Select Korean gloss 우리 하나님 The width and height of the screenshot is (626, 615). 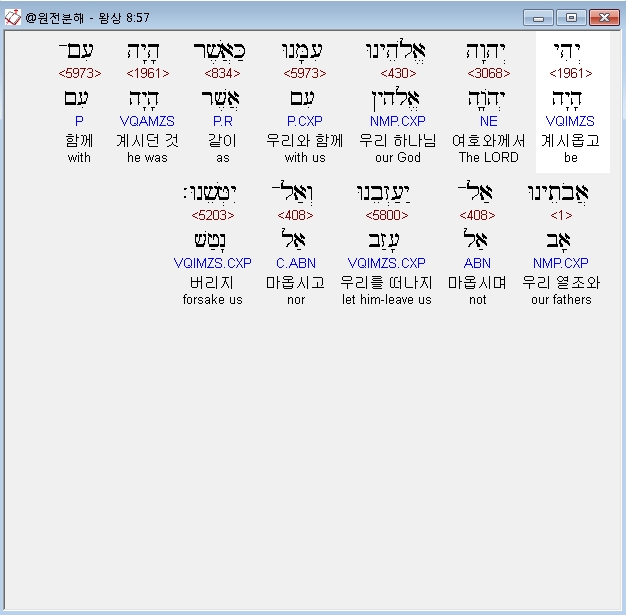coord(398,141)
